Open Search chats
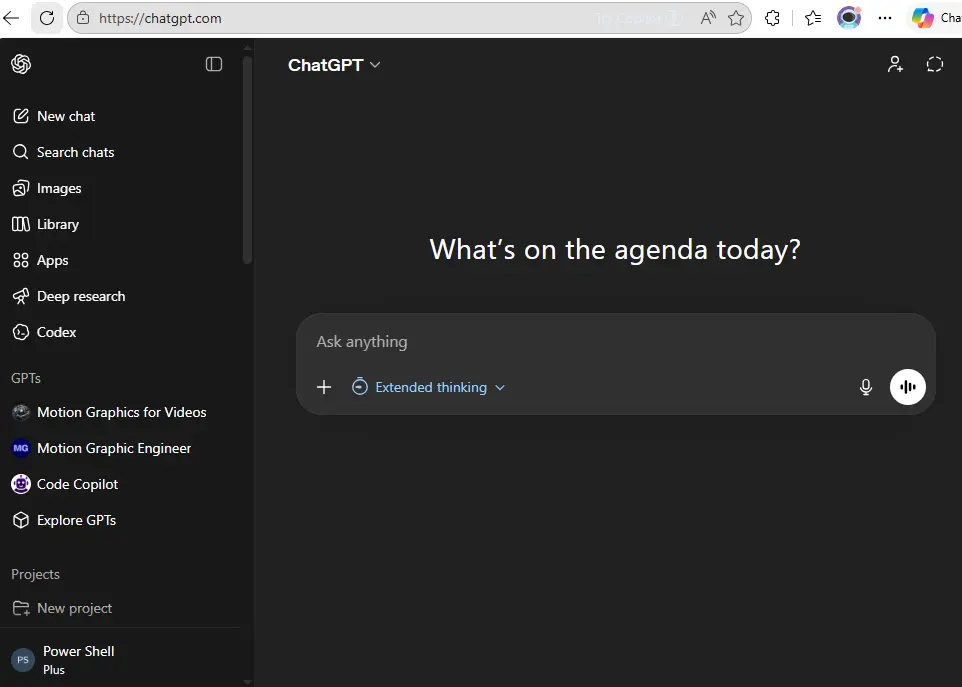 click(x=120, y=152)
